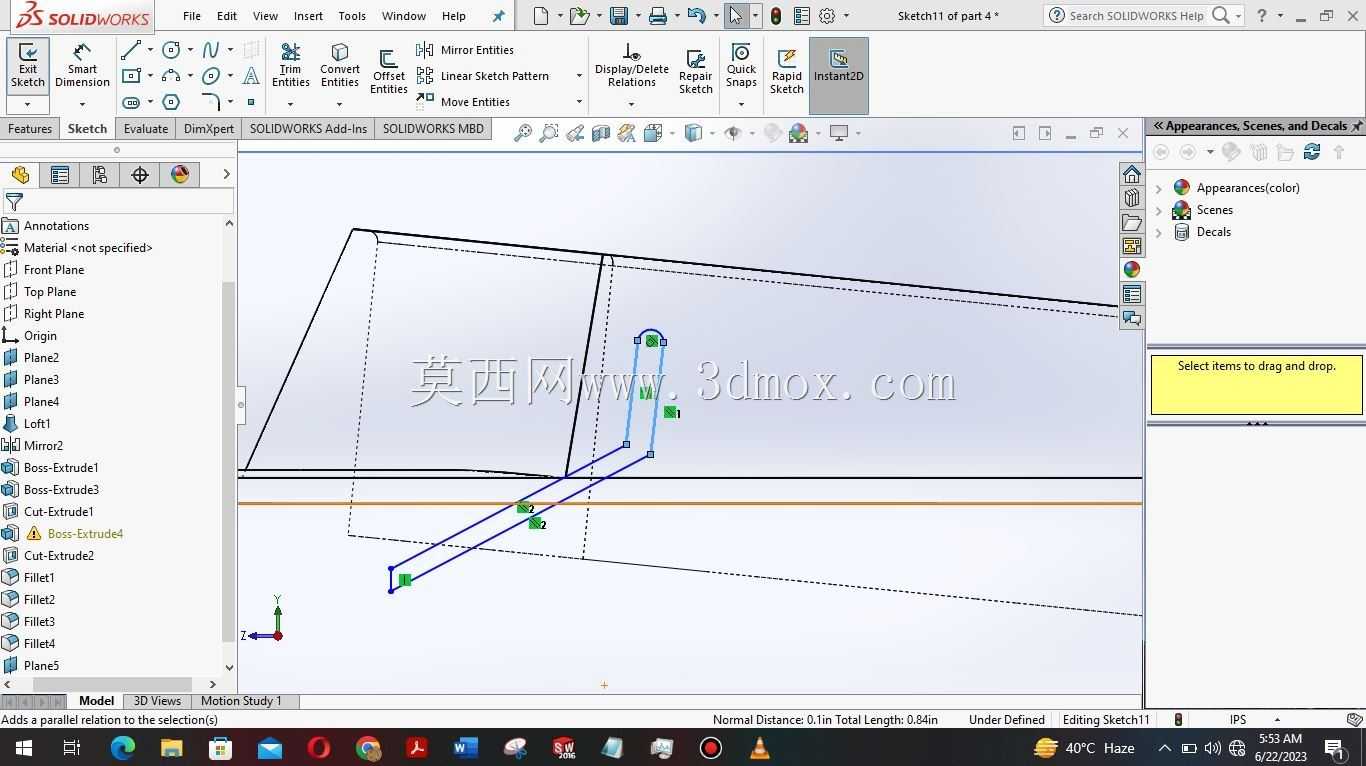Viewport: 1366px width, 766px height.
Task: Open the Tools menu
Action: click(x=352, y=16)
